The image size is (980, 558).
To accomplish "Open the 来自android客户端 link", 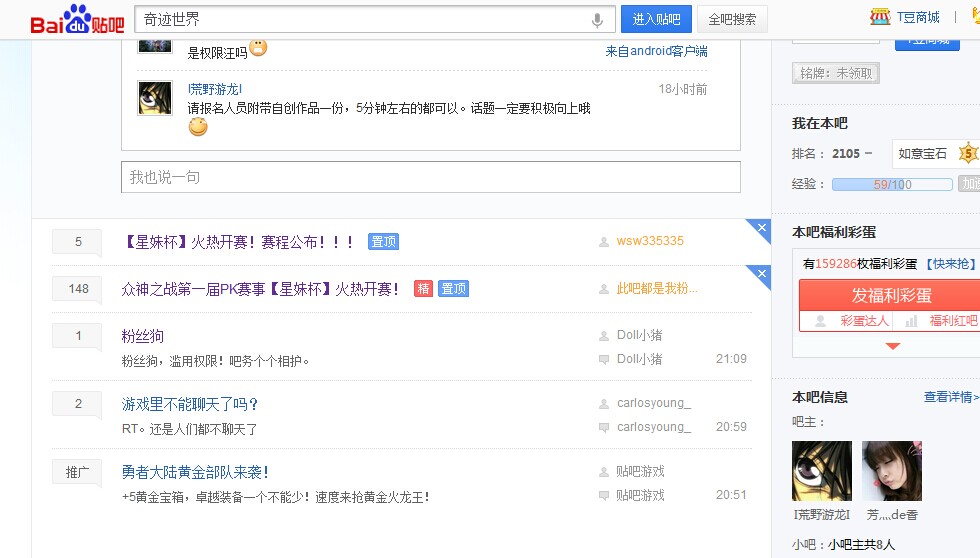I will click(656, 51).
